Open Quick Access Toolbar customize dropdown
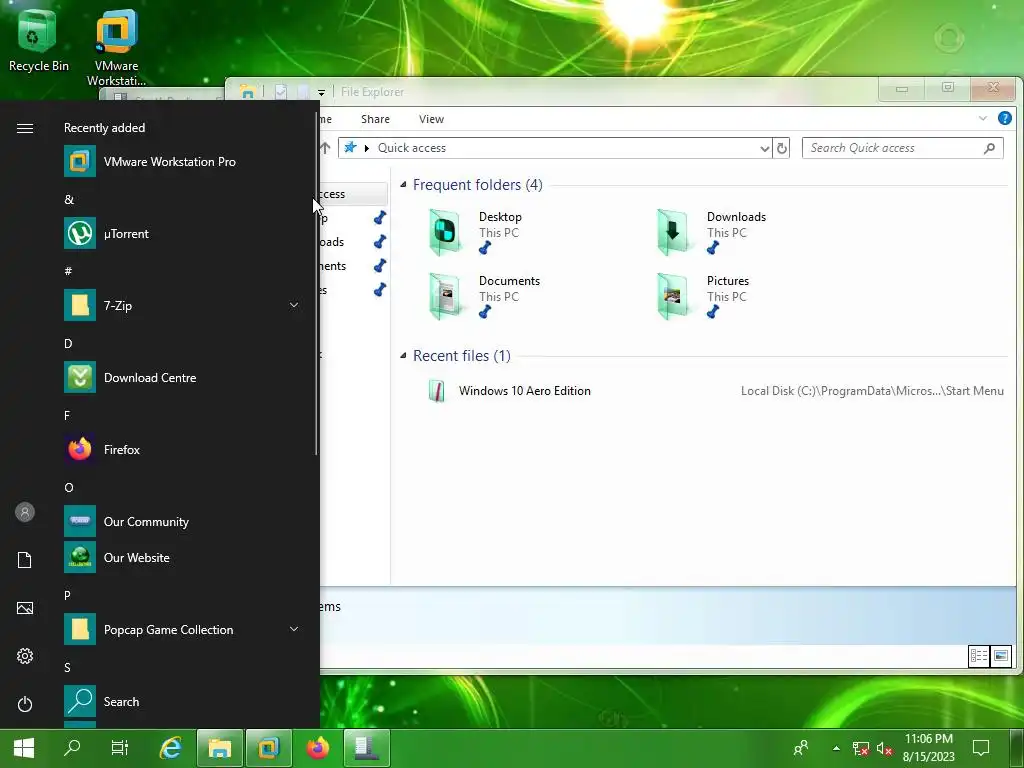 [x=321, y=92]
